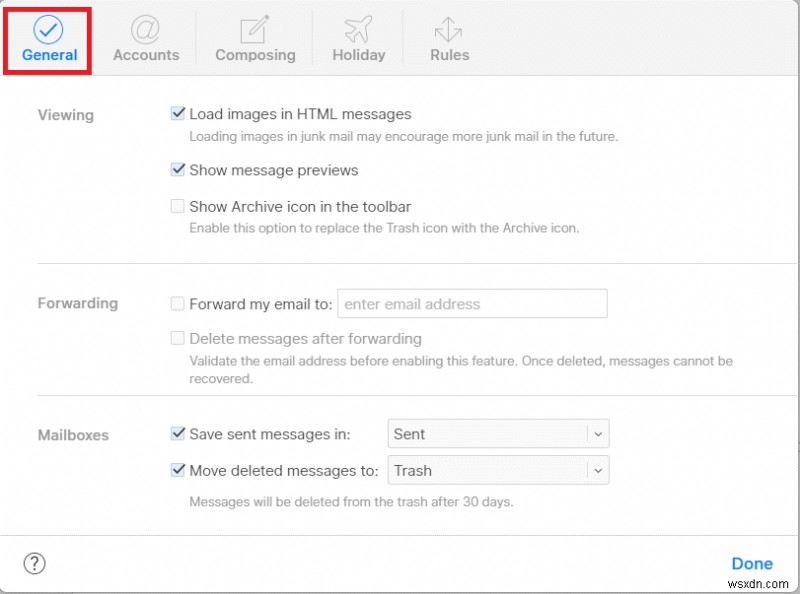The image size is (800, 594).
Task: Open help via the question mark icon
Action: pyautogui.click(x=34, y=563)
